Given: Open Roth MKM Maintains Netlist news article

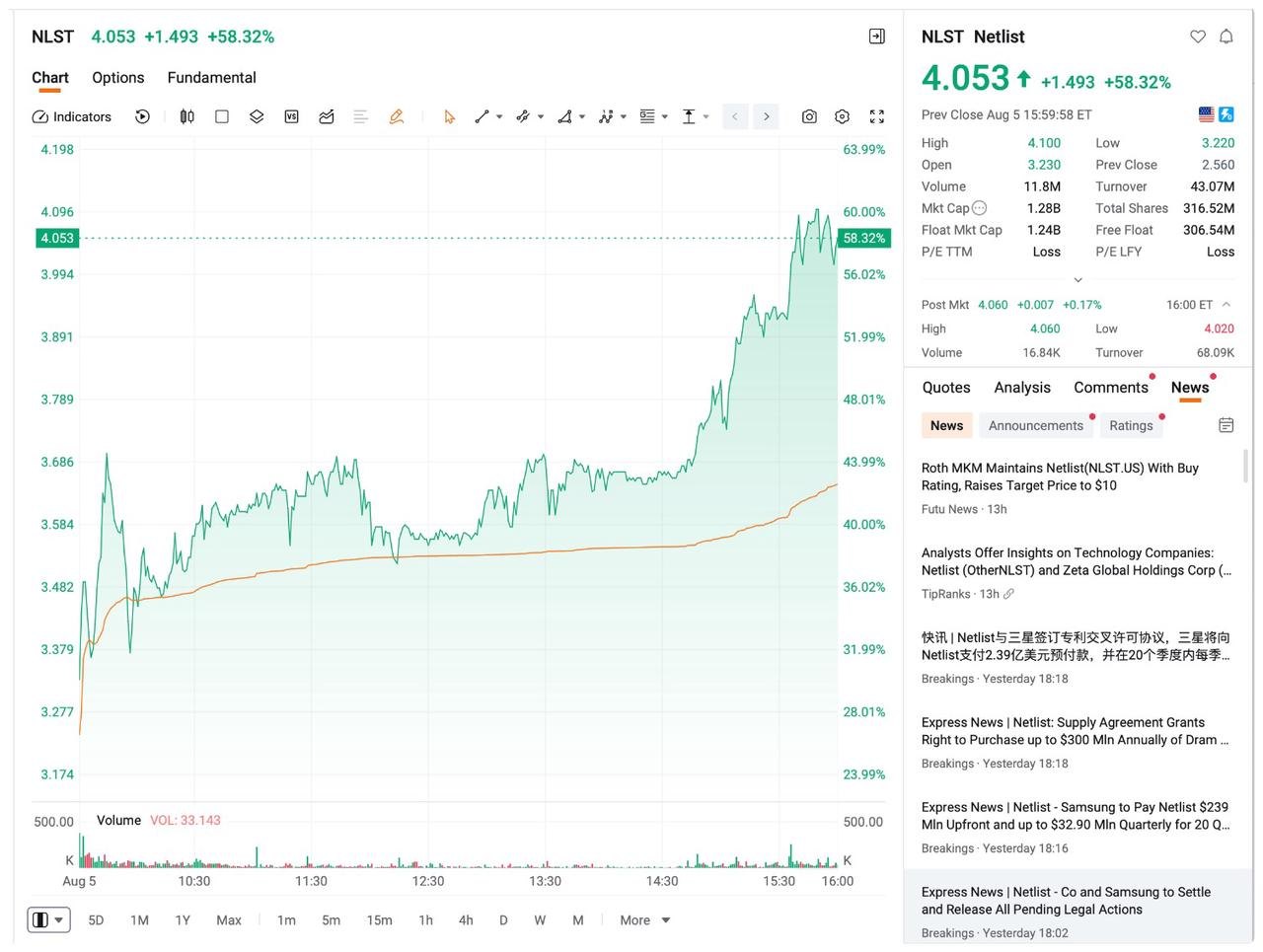Looking at the screenshot, I should tap(1076, 488).
